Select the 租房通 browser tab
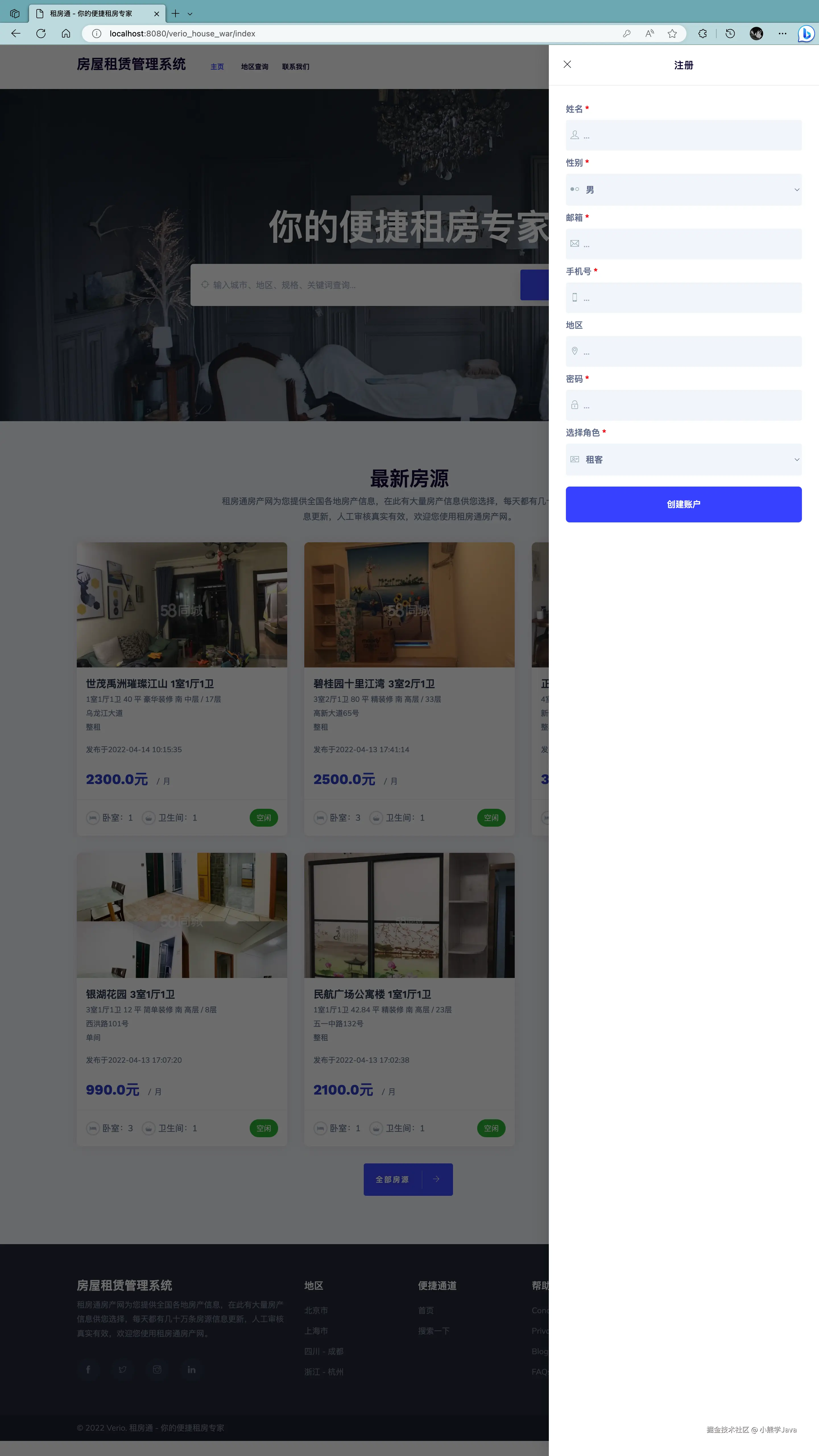 pyautogui.click(x=96, y=14)
